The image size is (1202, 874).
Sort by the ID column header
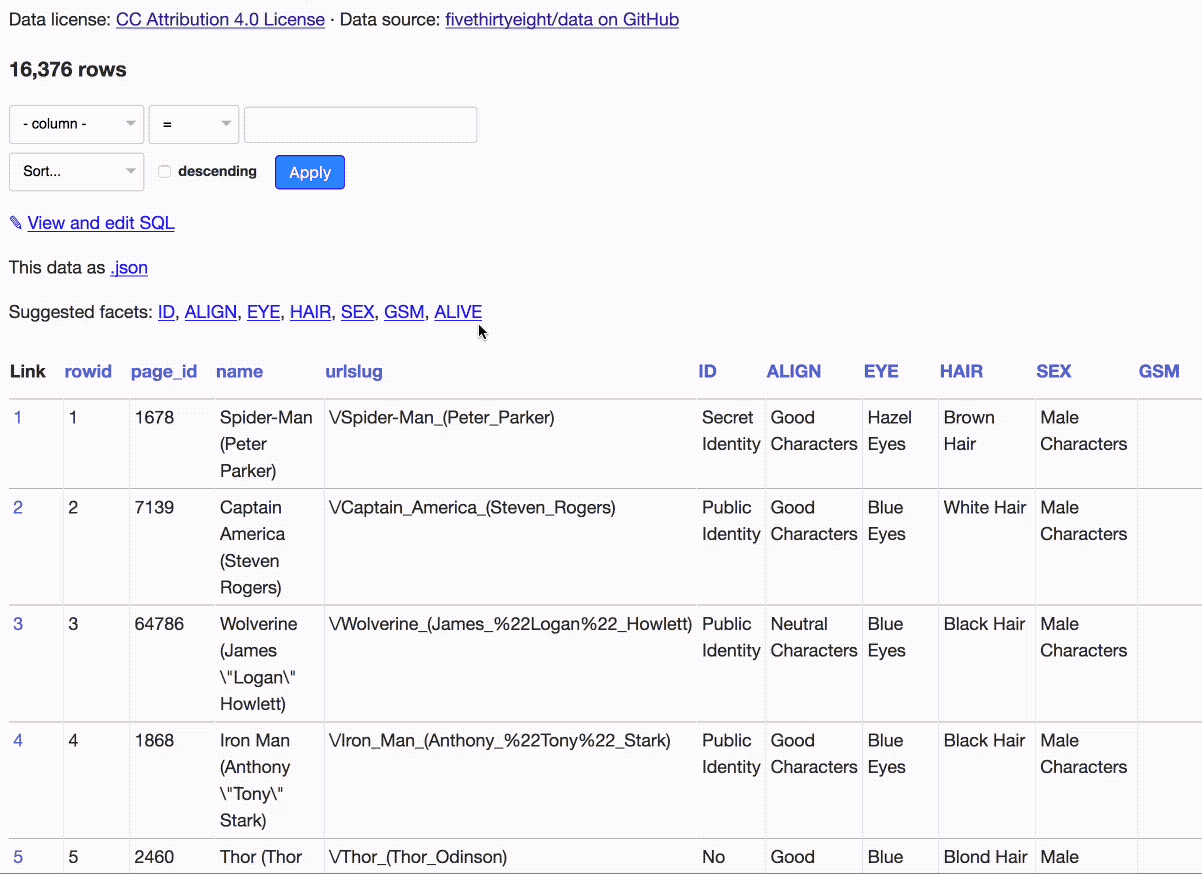point(707,371)
